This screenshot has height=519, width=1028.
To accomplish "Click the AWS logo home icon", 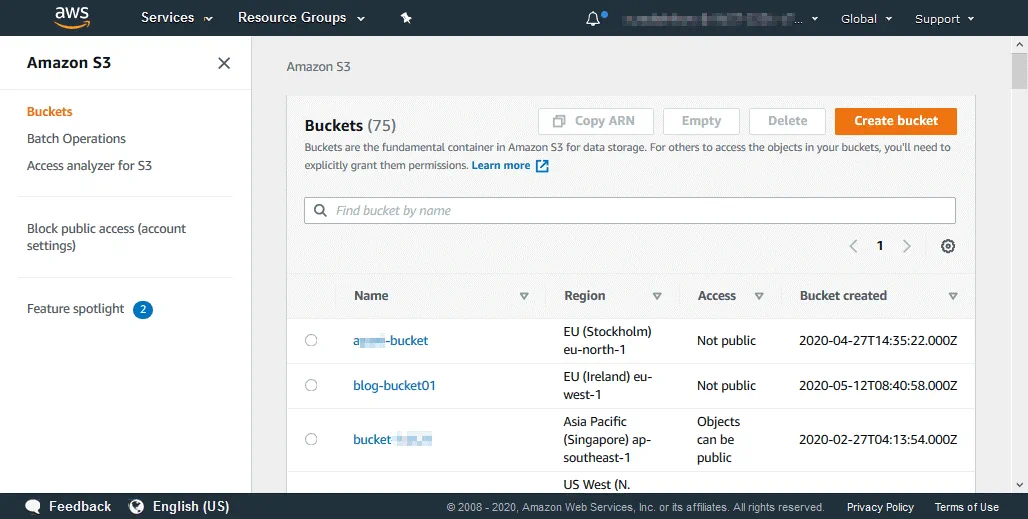I will [73, 17].
